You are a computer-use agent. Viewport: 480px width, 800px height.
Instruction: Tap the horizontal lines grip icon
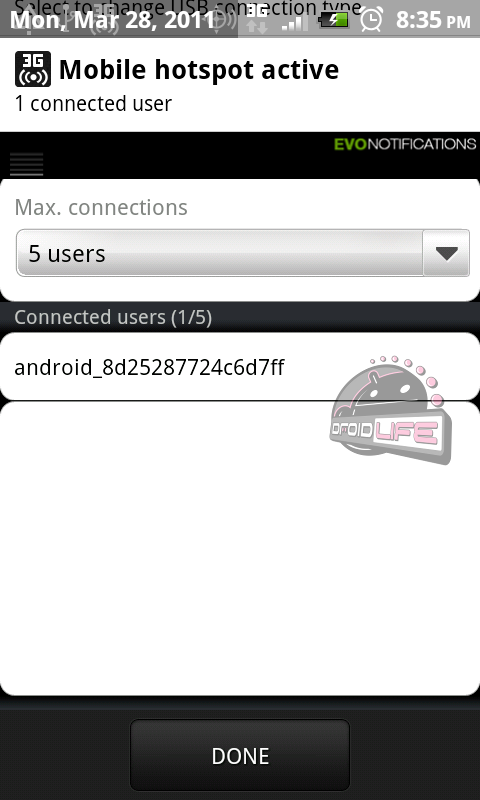coord(27,164)
